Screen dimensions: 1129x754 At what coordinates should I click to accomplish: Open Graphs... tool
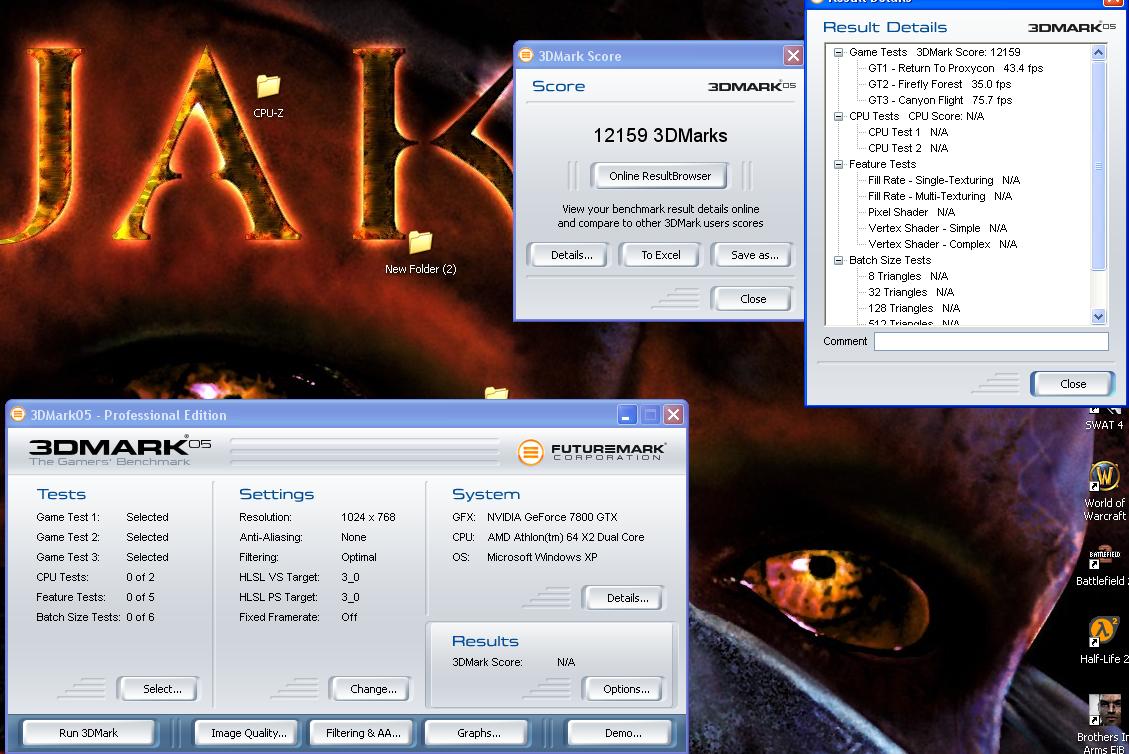click(x=478, y=733)
